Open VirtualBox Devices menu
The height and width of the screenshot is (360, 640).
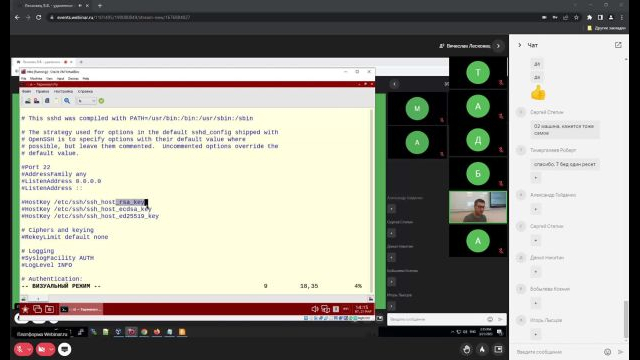[73, 78]
